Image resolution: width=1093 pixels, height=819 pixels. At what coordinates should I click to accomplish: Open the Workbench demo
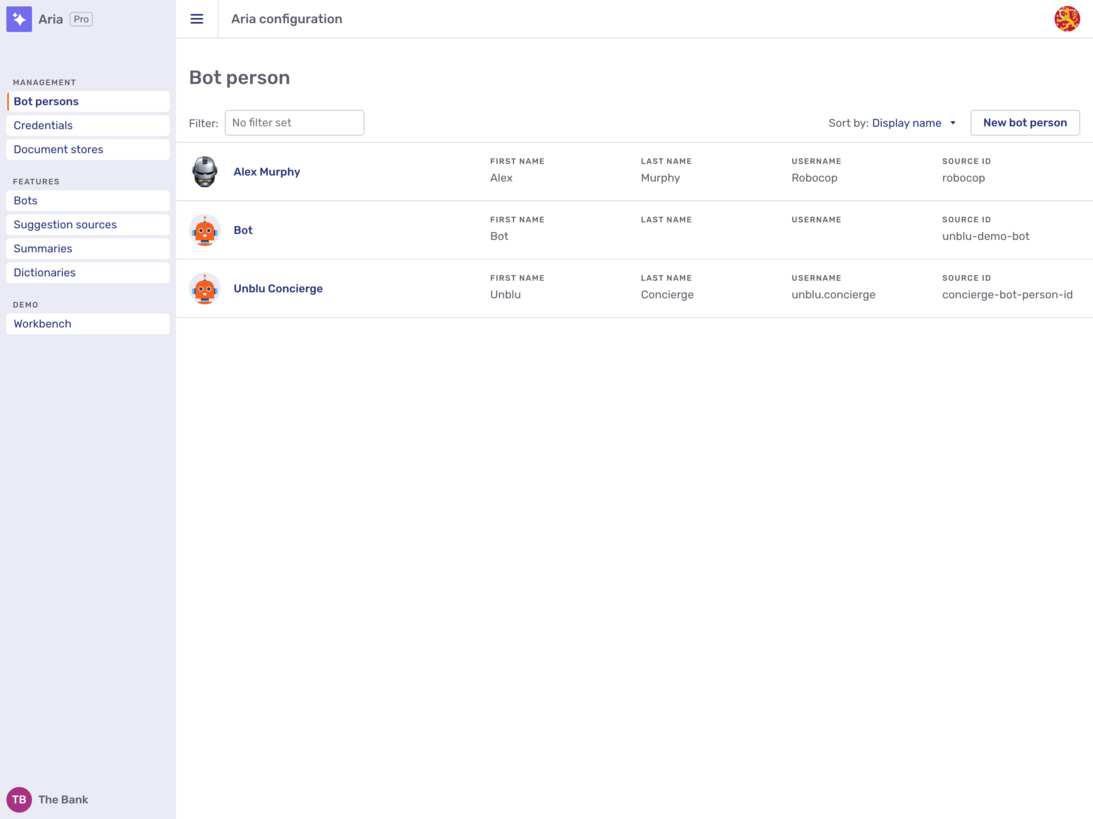click(88, 324)
